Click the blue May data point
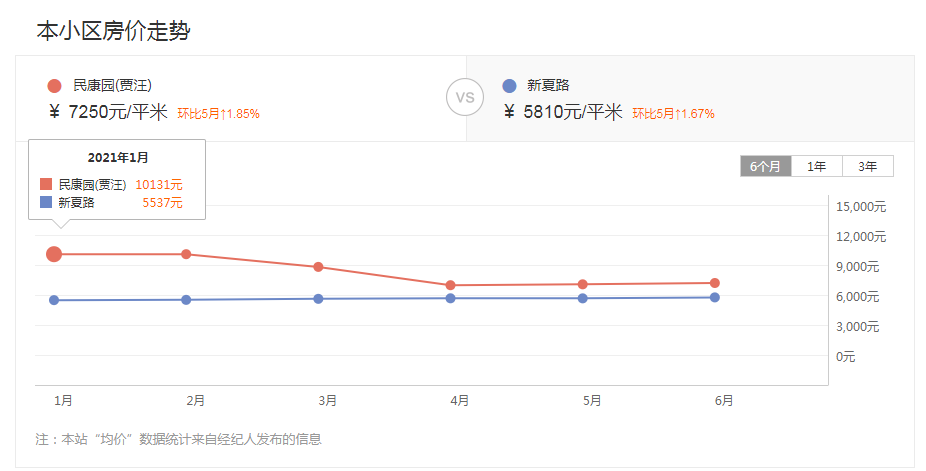Screen dimensions: 926x471 pos(583,298)
